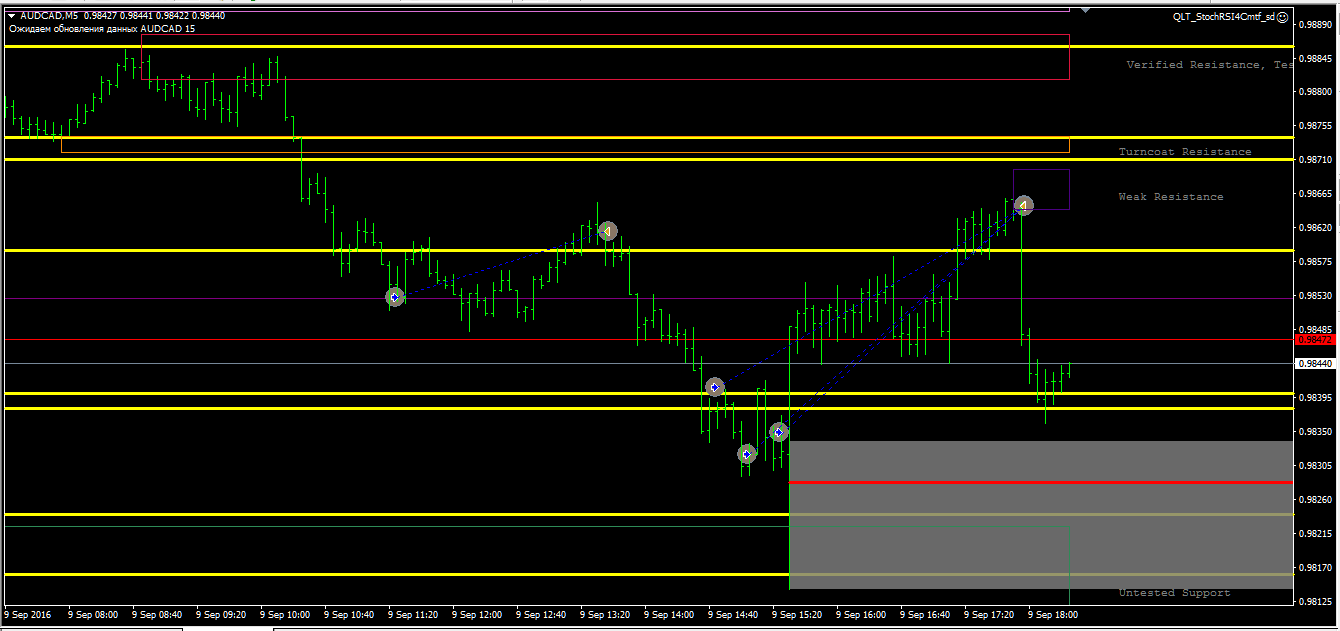Click the AUDCAD,M5 chart title text
Image resolution: width=1340 pixels, height=631 pixels.
(x=49, y=16)
